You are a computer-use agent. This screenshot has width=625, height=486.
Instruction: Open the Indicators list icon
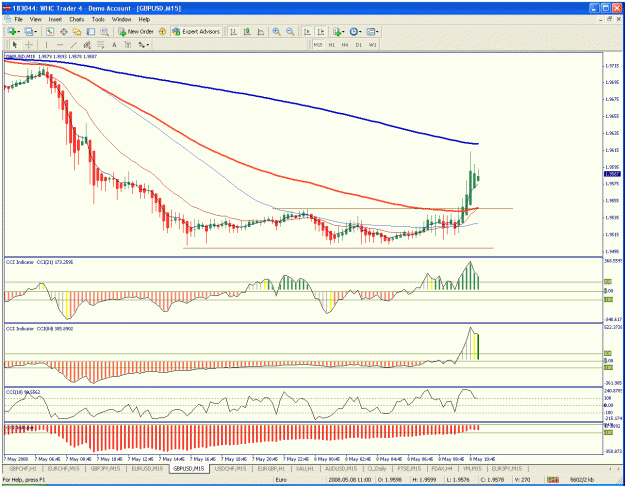coord(337,31)
